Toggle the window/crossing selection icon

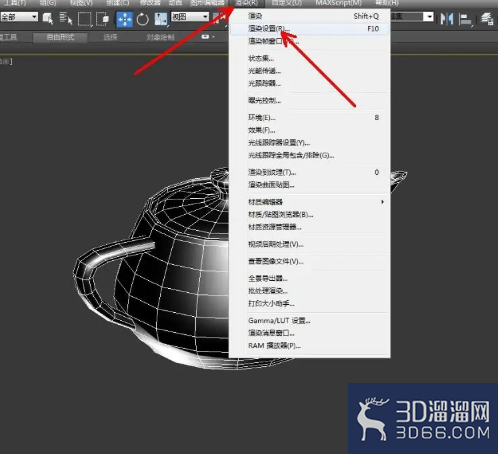(x=102, y=19)
